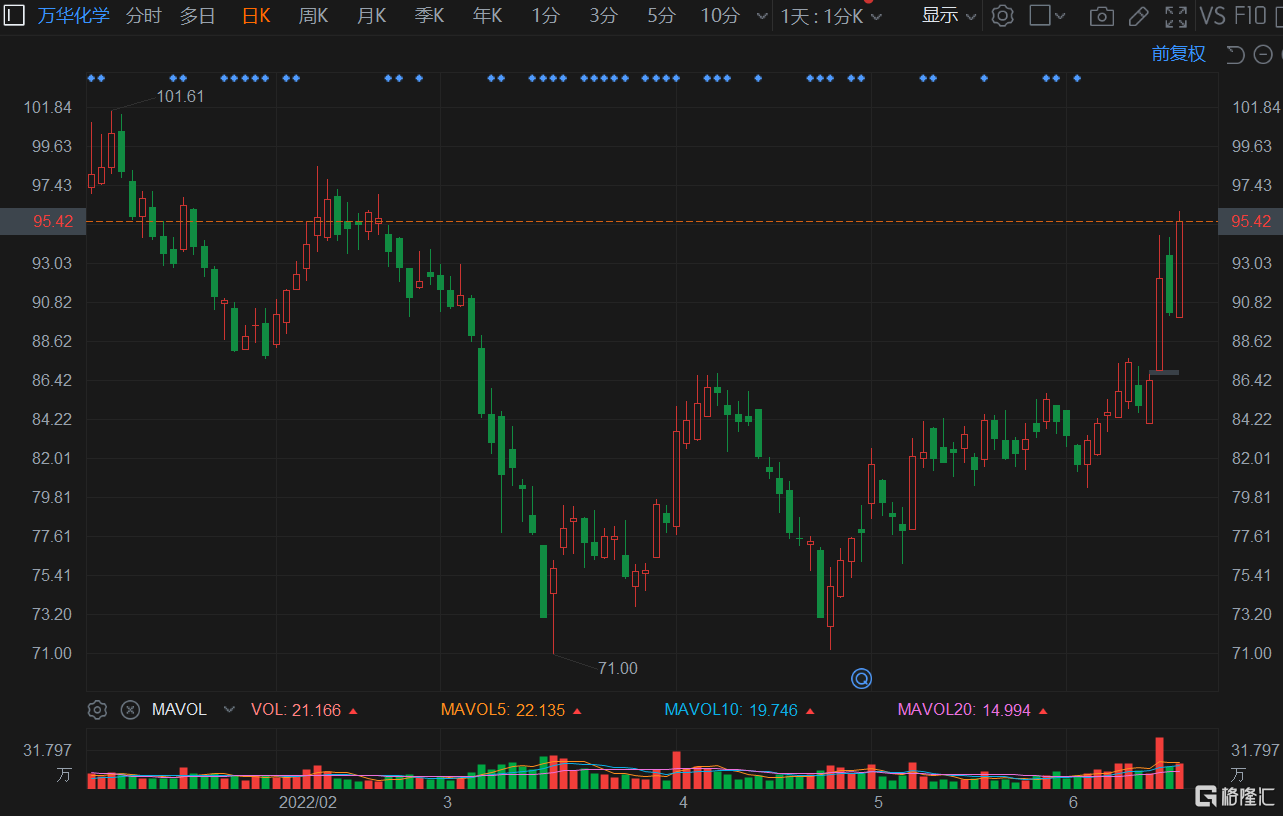Expand the 1天:1分K period dropdown
Screen dimensions: 1283x816
(831, 16)
